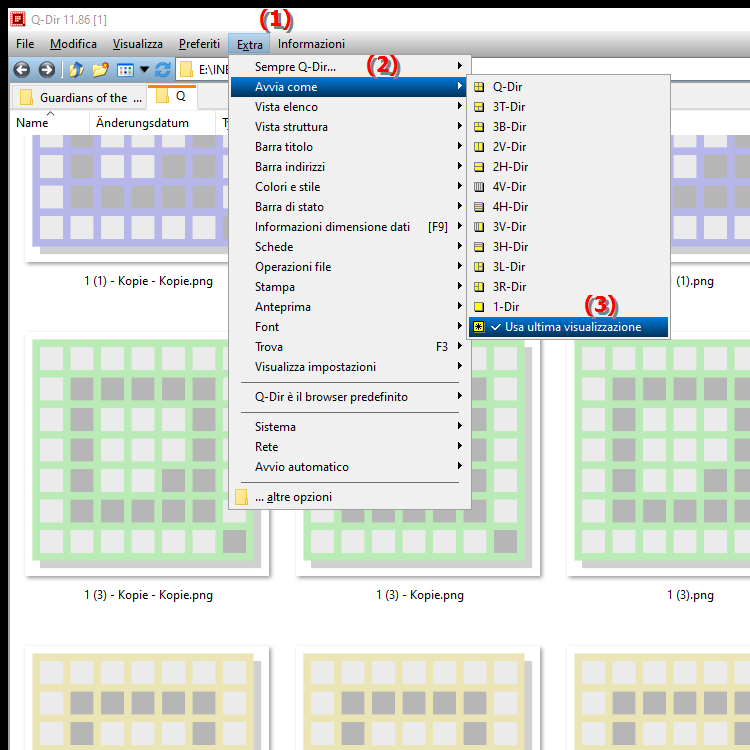Open the Avvio automatico entry

[351, 467]
